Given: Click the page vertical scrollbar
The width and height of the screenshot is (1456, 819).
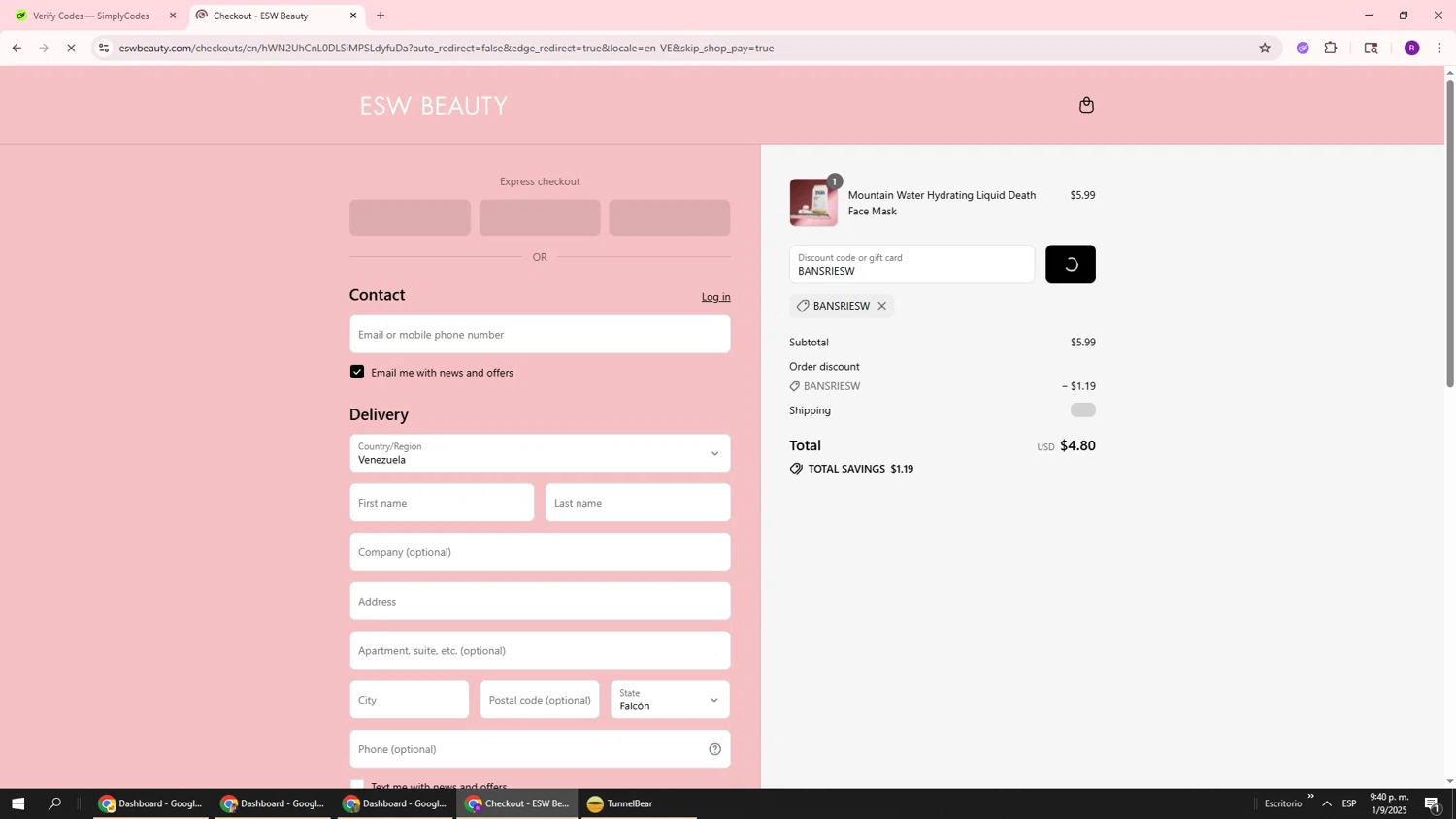Looking at the screenshot, I should (x=1450, y=233).
